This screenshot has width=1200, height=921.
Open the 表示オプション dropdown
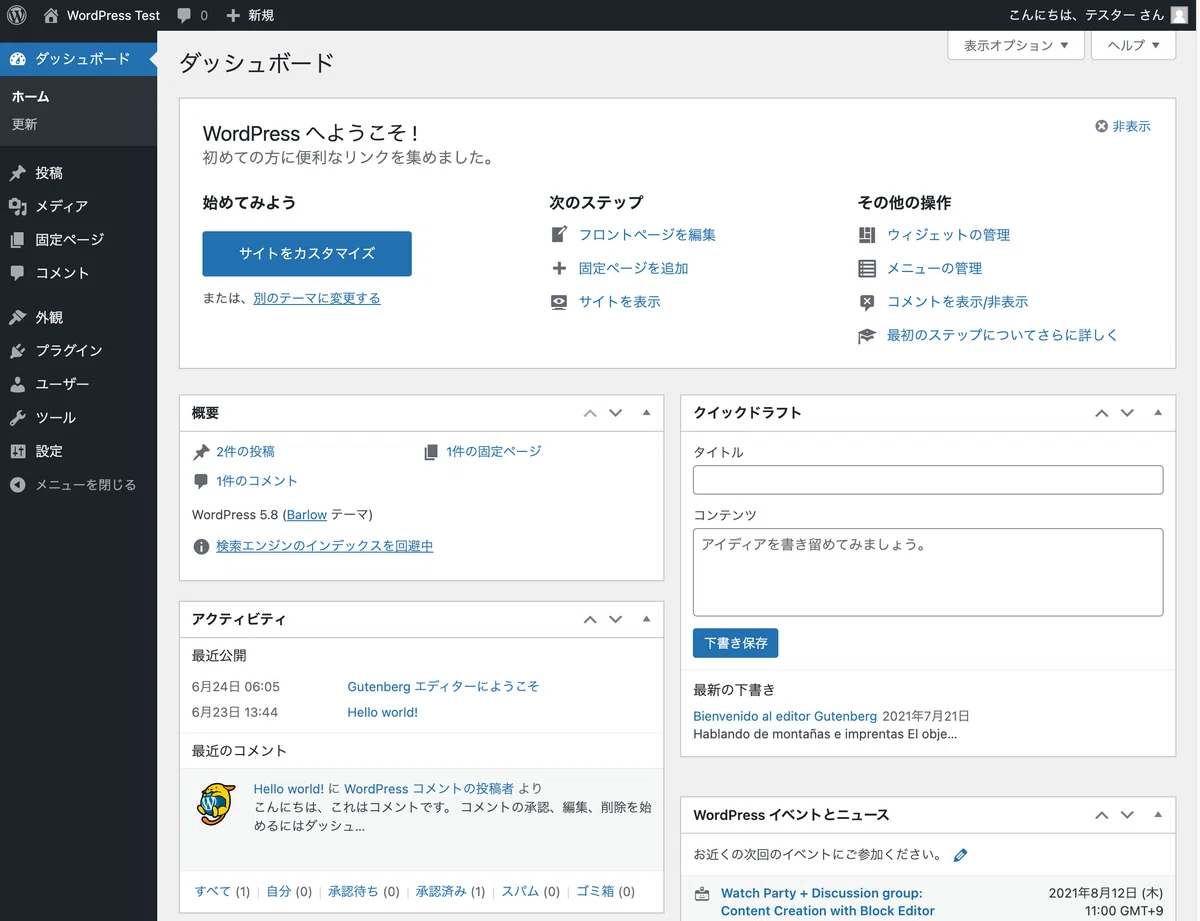(1016, 45)
